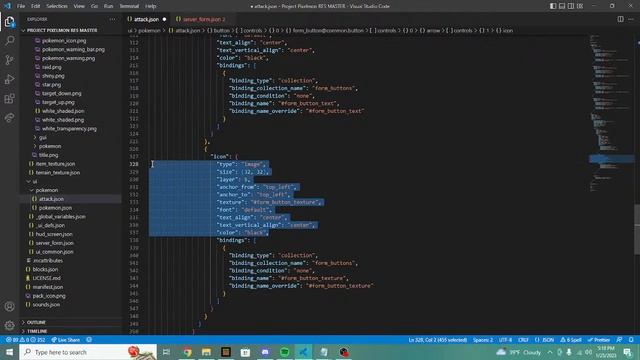This screenshot has height=360, width=640.
Task: Open shiny.png texture file
Action: tap(53, 76)
